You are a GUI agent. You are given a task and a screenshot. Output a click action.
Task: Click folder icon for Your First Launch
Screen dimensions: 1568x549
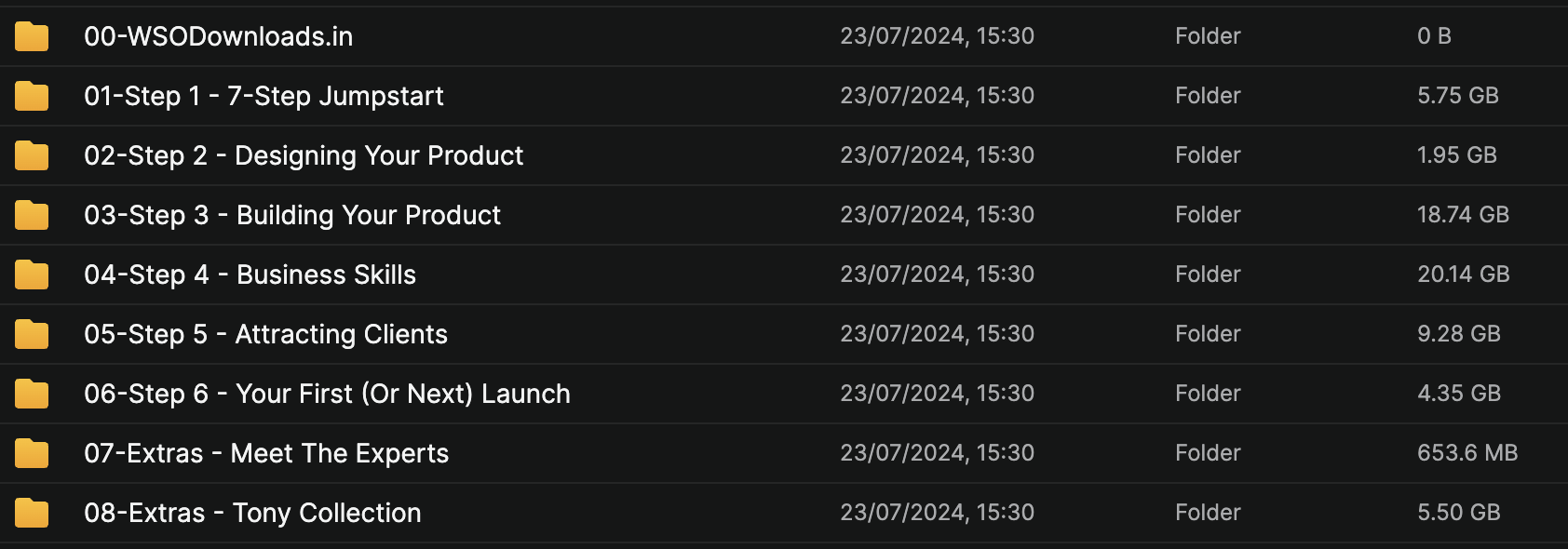[x=32, y=394]
